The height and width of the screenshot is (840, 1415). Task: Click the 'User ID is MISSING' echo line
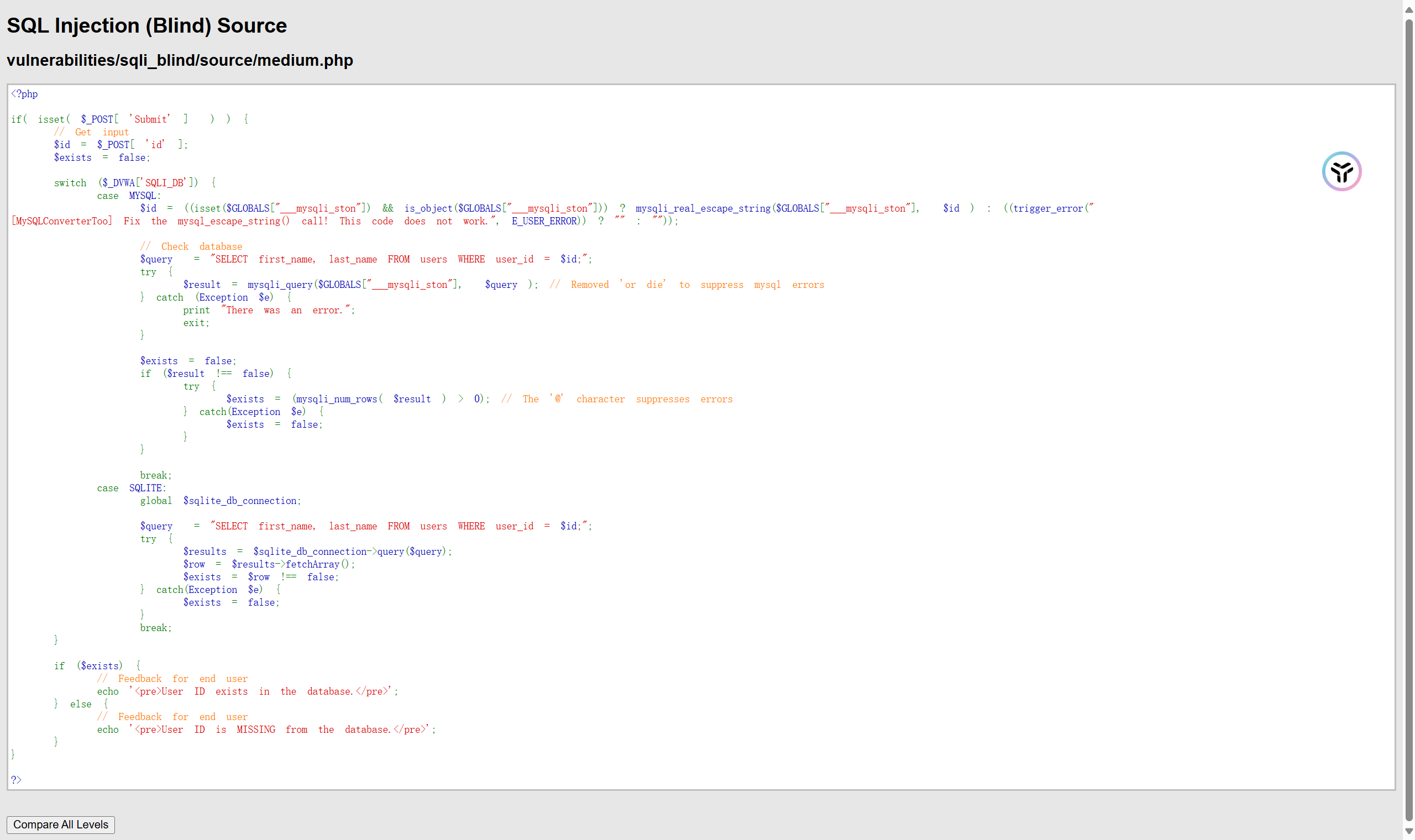pyautogui.click(x=266, y=729)
